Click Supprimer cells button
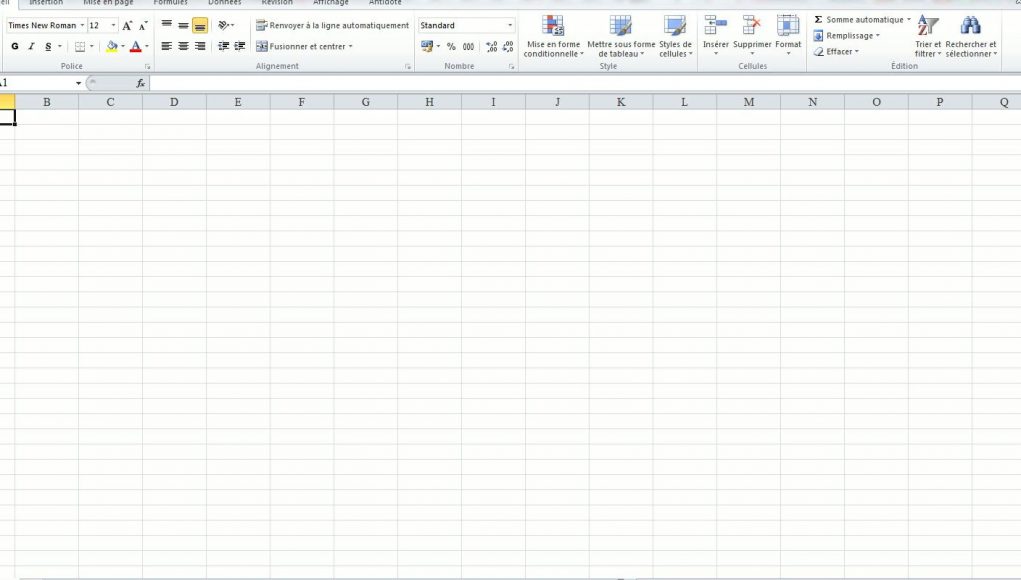This screenshot has width=1021, height=580. click(x=752, y=35)
